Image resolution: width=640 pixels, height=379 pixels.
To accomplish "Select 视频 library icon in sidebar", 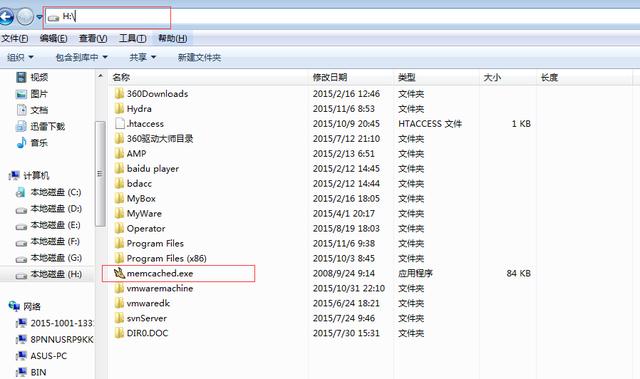I will point(21,77).
